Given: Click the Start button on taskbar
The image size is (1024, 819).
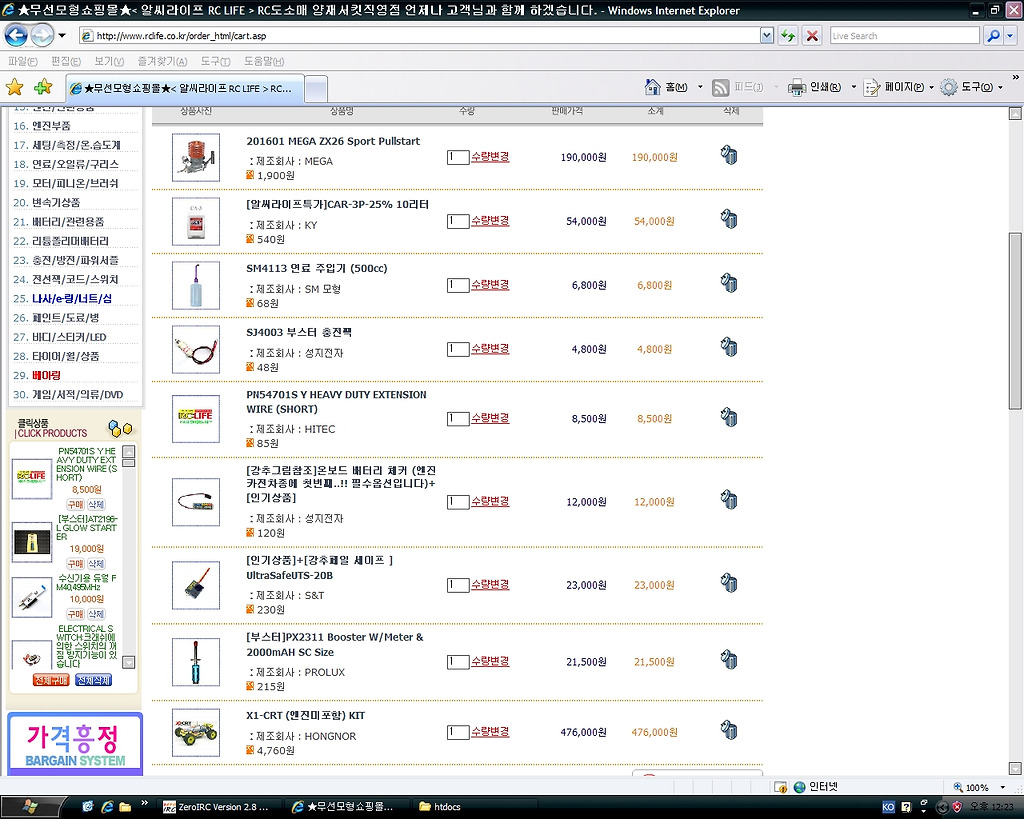Looking at the screenshot, I should click(x=29, y=807).
